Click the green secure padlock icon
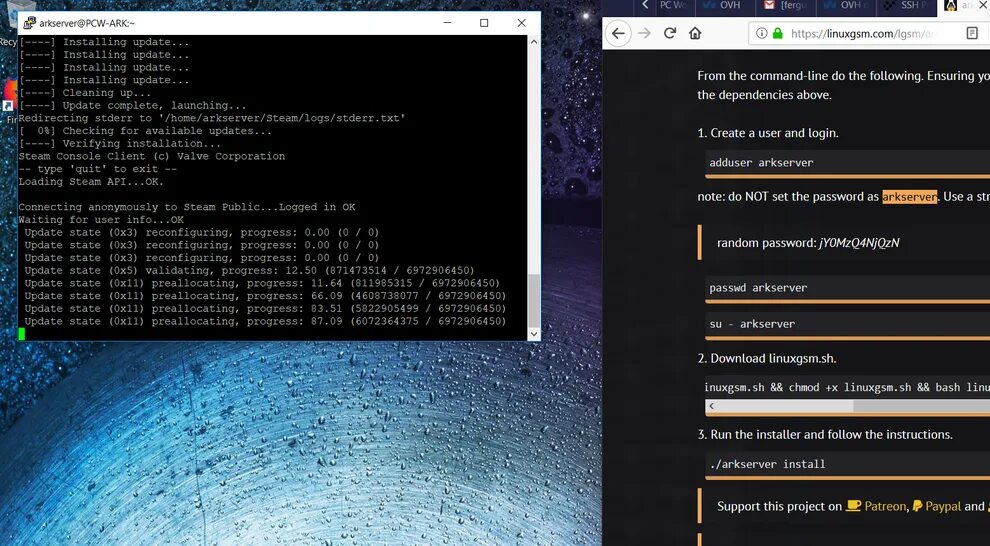Screen dimensions: 990x546 pos(777,33)
